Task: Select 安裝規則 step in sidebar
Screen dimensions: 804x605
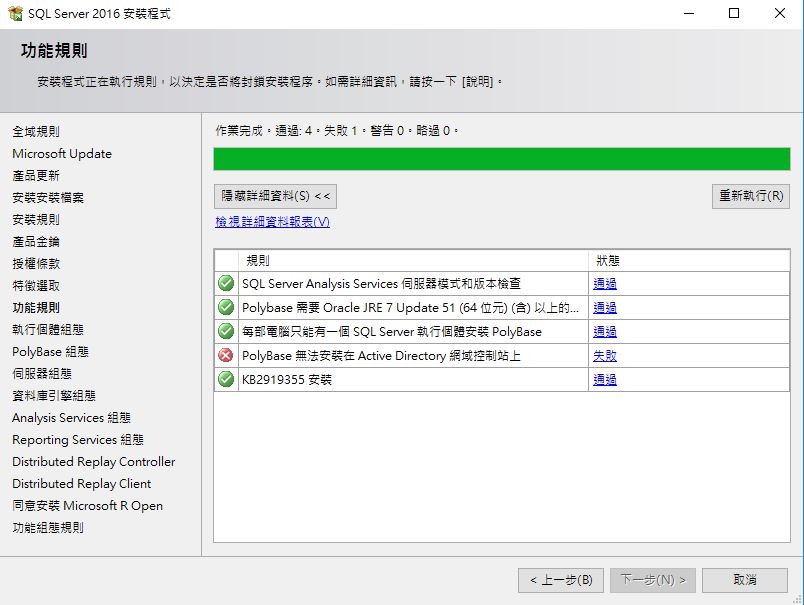Action: pos(36,220)
